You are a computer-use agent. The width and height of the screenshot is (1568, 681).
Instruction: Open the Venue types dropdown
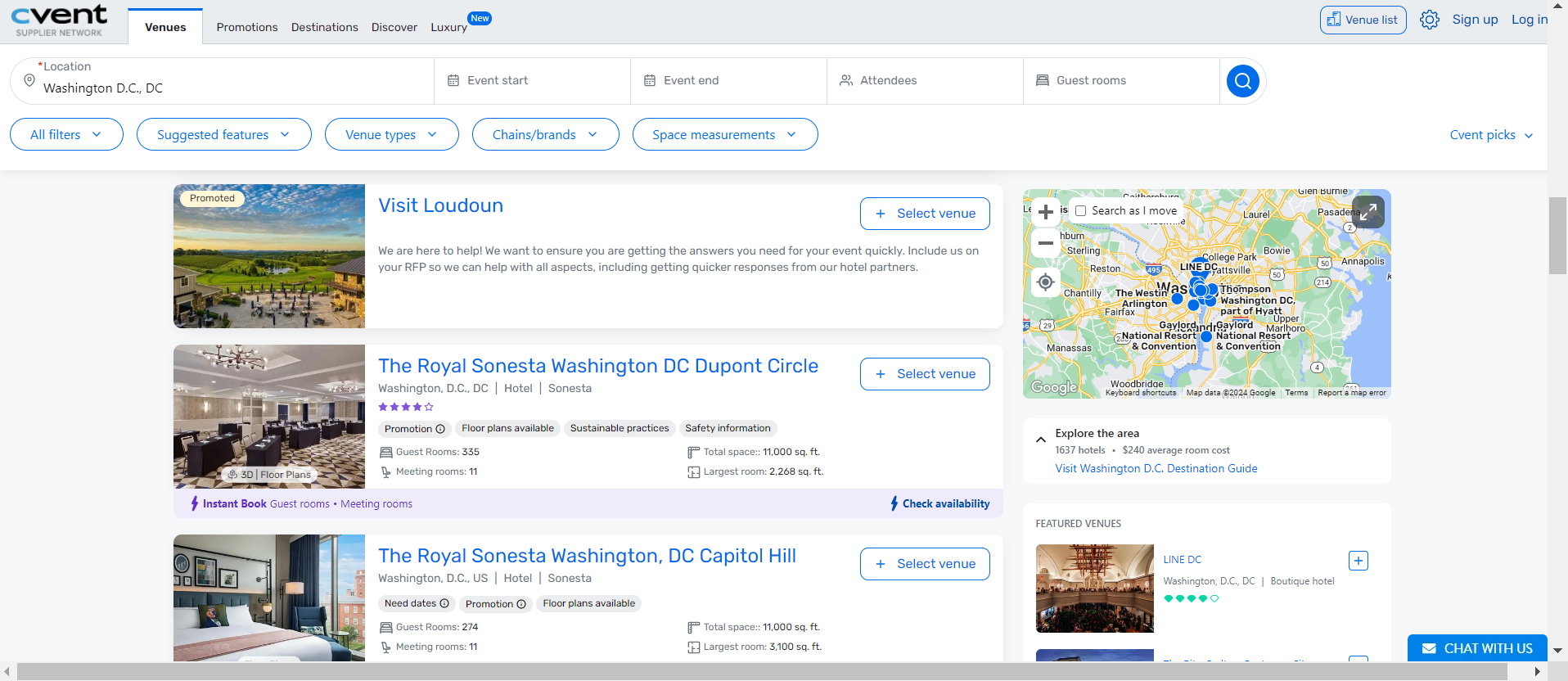coord(391,134)
